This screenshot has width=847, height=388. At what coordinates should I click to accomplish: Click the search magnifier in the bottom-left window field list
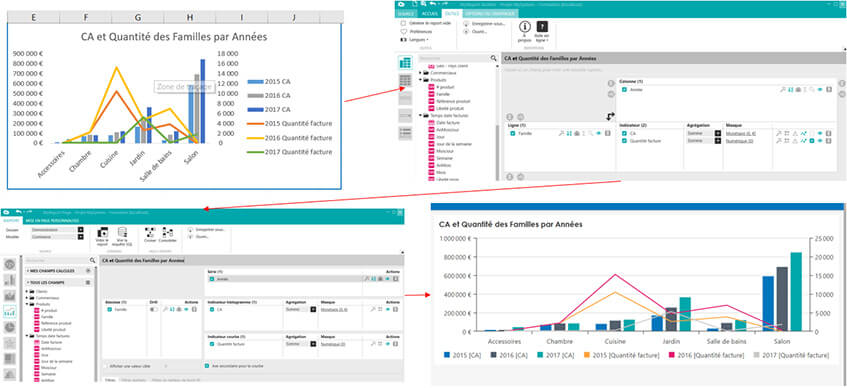click(x=92, y=260)
